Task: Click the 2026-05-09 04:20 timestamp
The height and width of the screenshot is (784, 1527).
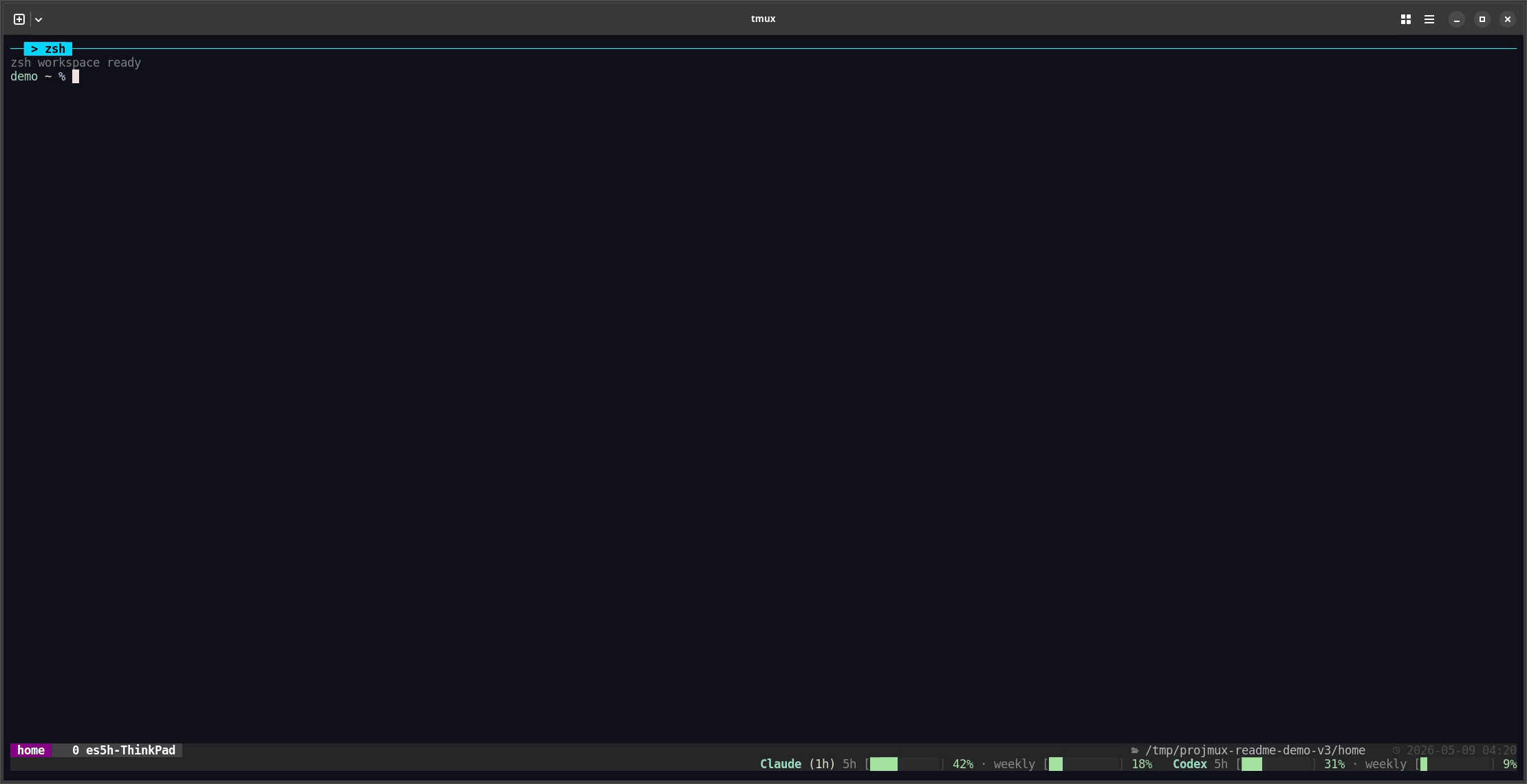Action: point(1462,750)
